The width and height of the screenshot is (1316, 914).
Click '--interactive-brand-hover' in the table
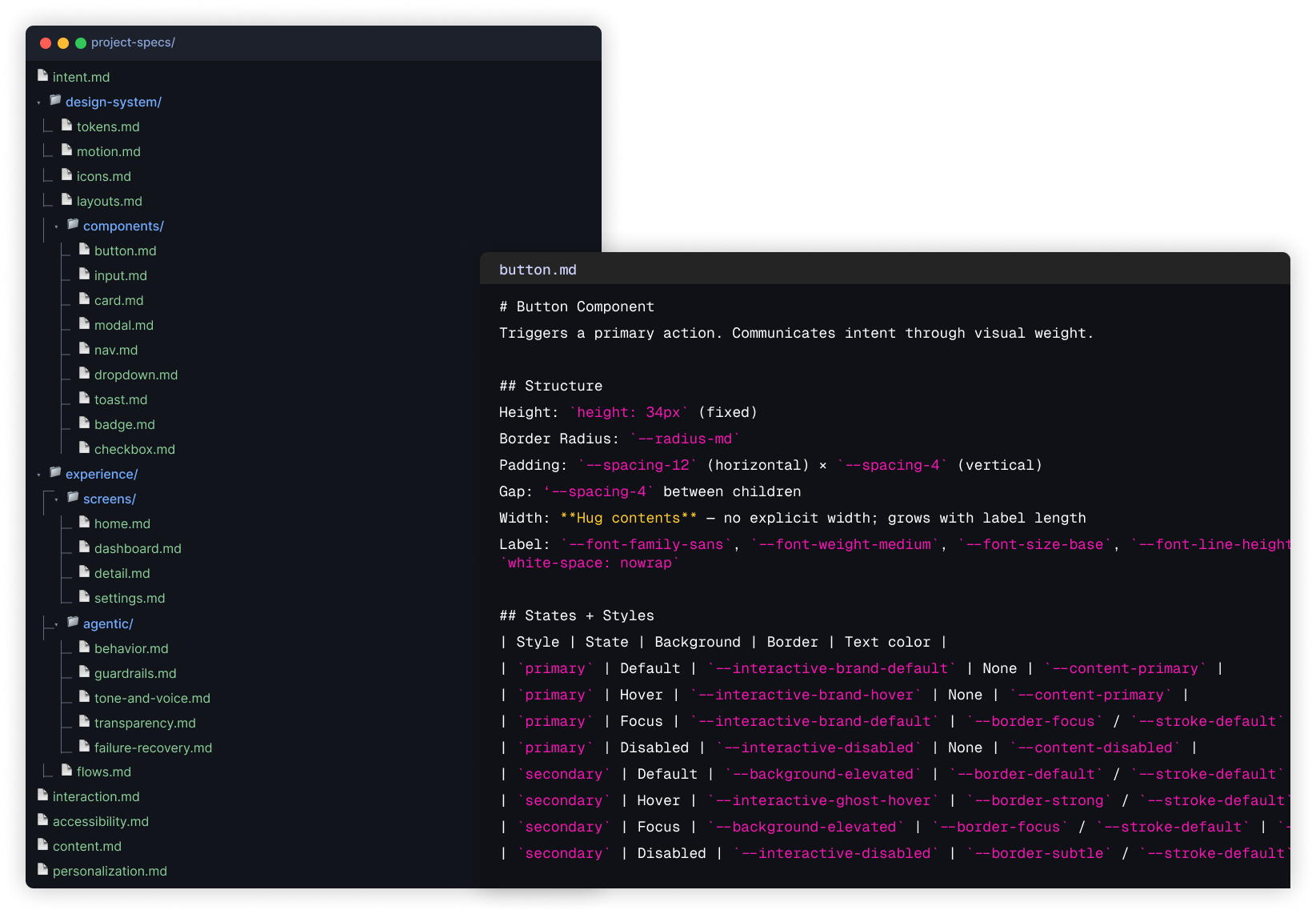(806, 695)
